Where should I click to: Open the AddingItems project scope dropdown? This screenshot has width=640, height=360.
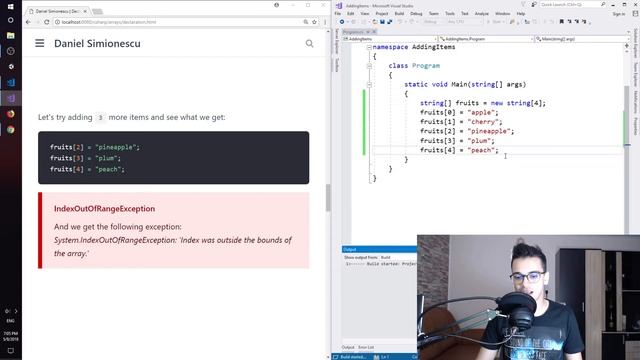390,39
